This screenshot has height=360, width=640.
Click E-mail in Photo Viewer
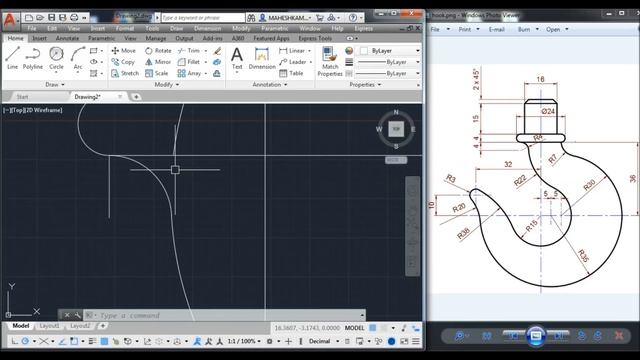497,29
